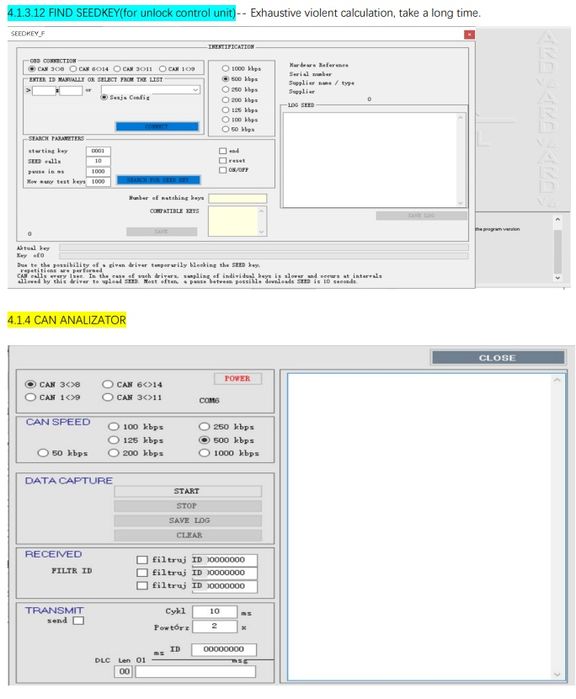Viewport: 576px width, 699px height.
Task: Click the grayed SAVE button under compatible keys
Action: click(161, 231)
